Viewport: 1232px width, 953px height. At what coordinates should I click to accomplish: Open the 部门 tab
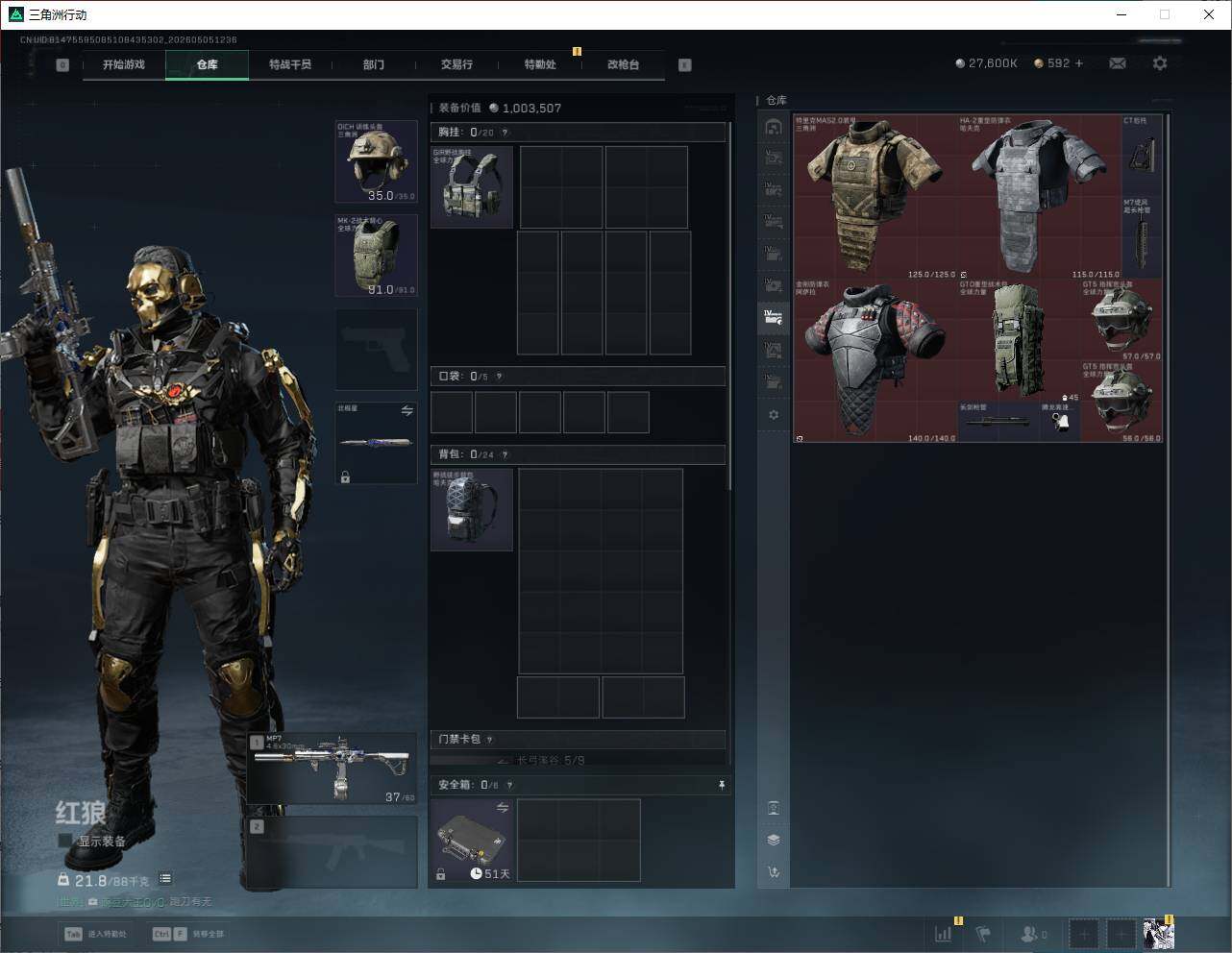tap(374, 64)
